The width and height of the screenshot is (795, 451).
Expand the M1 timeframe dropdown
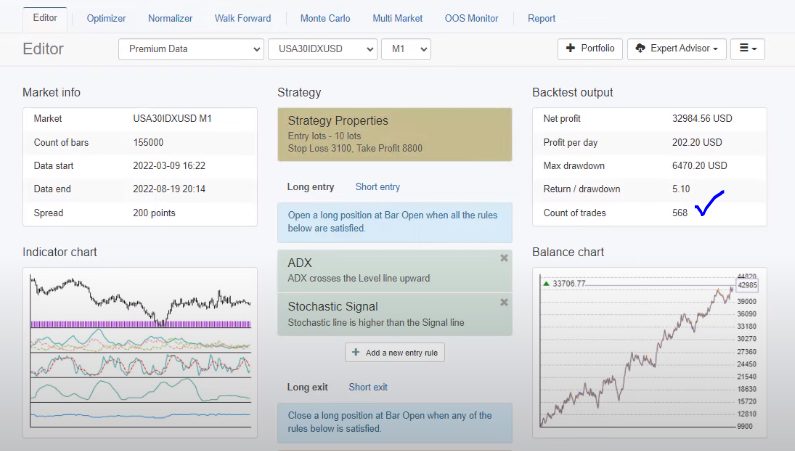click(x=406, y=49)
